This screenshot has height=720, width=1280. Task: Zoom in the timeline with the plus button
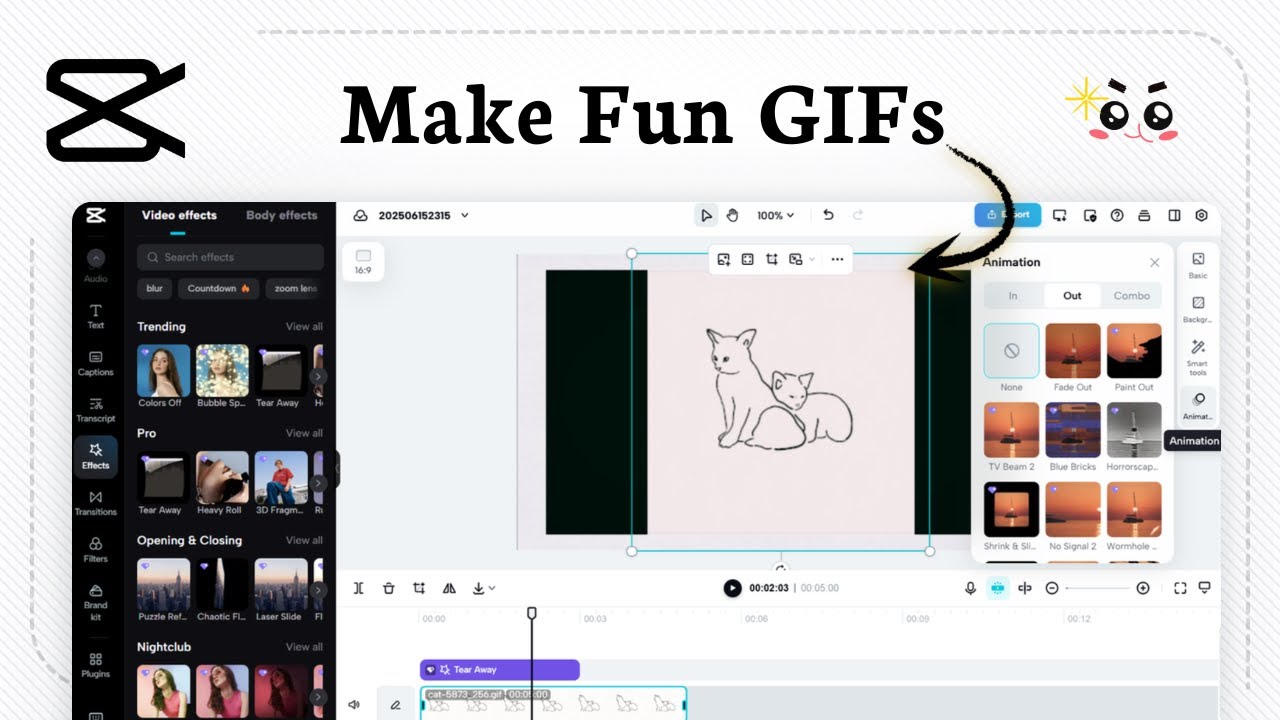tap(1143, 588)
